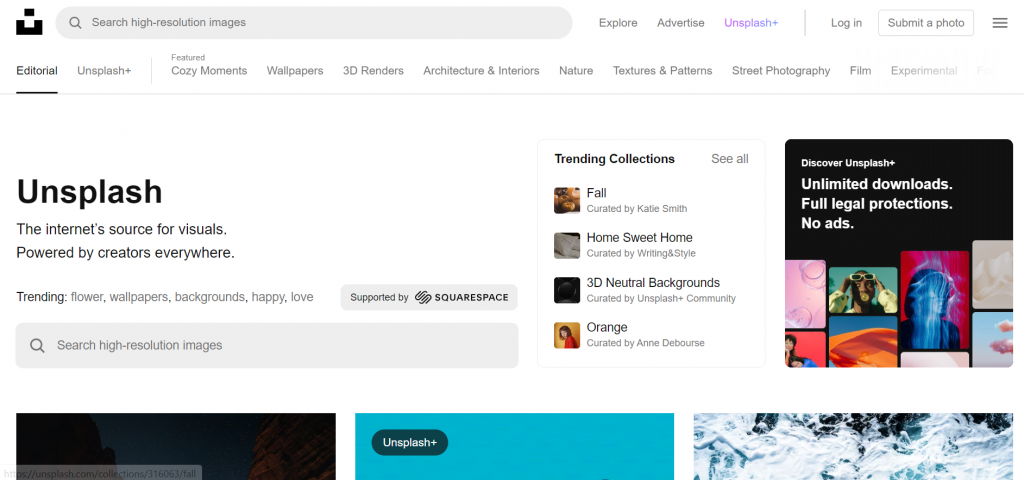
Task: Click trending term backgrounds
Action: (x=210, y=297)
